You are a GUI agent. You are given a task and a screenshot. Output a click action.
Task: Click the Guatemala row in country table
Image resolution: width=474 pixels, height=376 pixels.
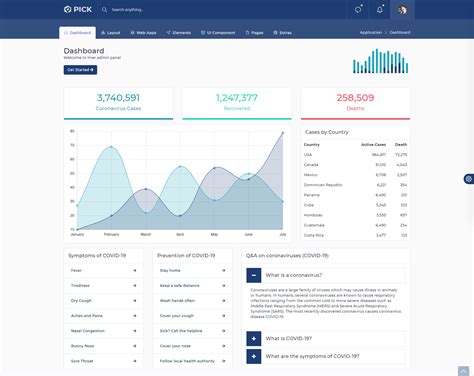click(x=355, y=225)
